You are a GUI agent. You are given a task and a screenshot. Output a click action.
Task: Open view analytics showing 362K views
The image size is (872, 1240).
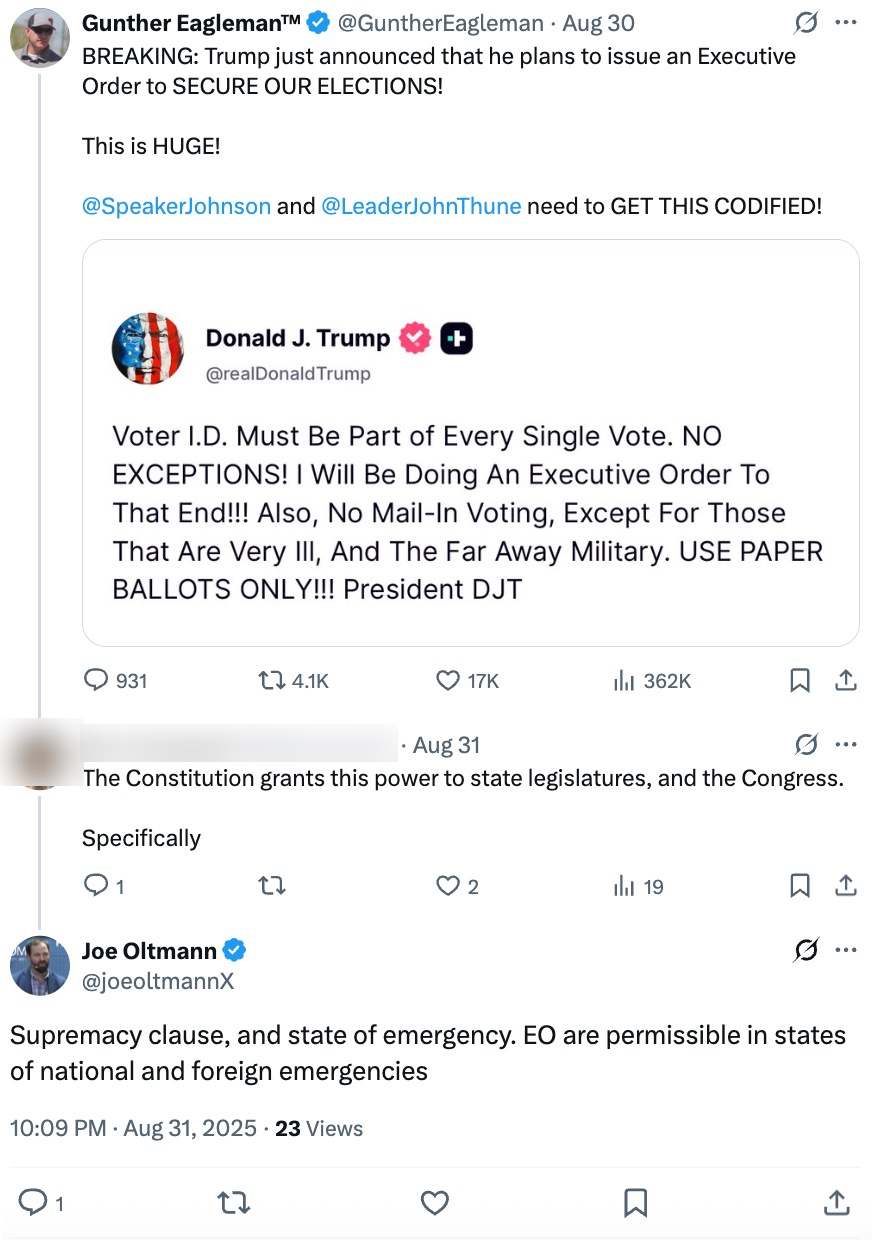623,681
